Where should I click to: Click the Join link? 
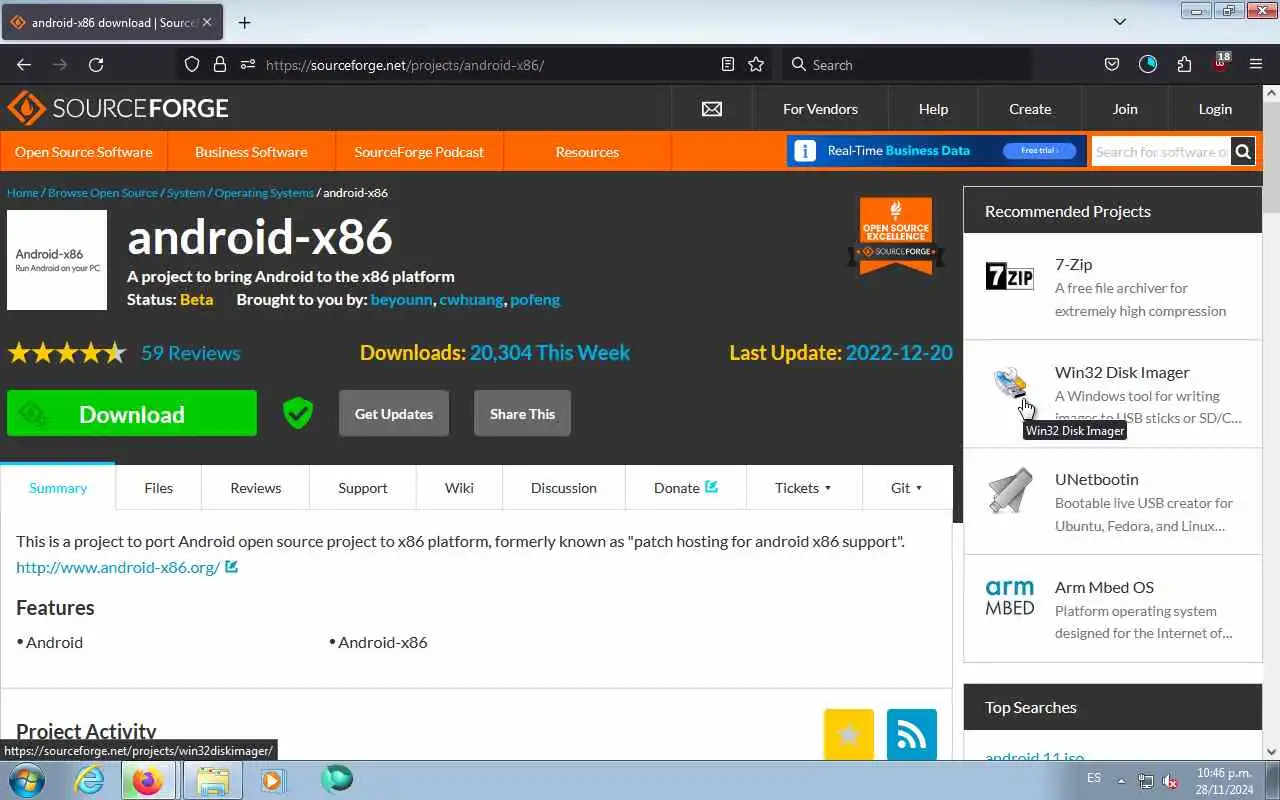(x=1125, y=109)
